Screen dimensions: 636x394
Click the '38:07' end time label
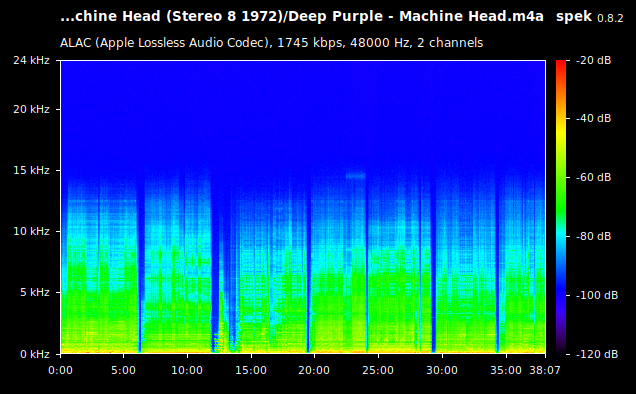point(545,370)
